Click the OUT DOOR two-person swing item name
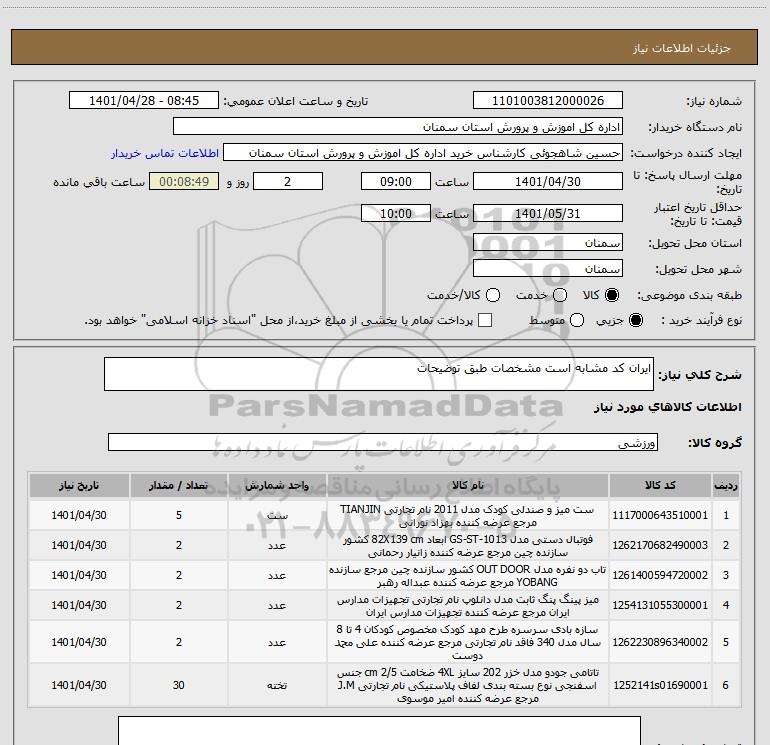The height and width of the screenshot is (745, 770). (468, 576)
